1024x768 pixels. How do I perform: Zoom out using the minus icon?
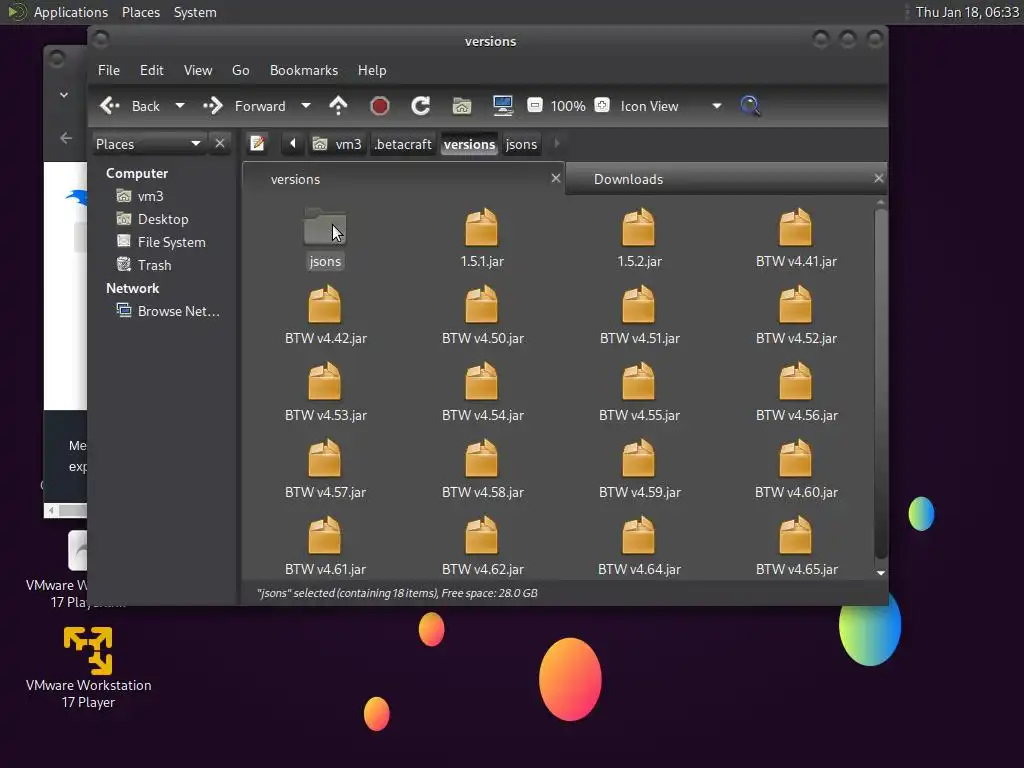point(535,106)
